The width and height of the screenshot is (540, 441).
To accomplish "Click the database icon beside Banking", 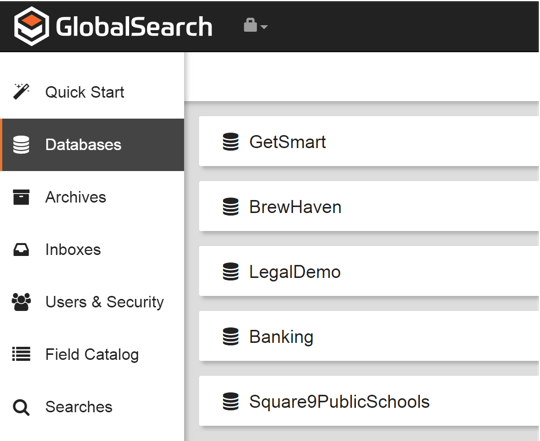I will pos(230,336).
